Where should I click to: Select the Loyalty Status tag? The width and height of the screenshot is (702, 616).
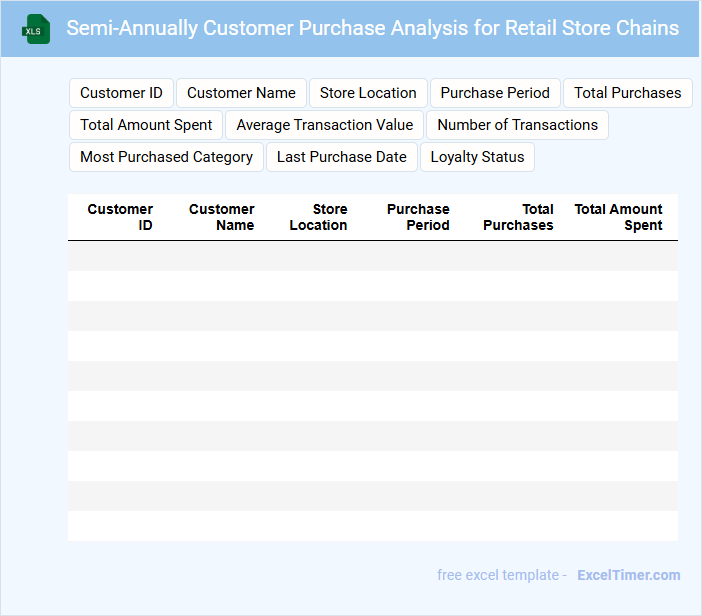[x=477, y=157]
